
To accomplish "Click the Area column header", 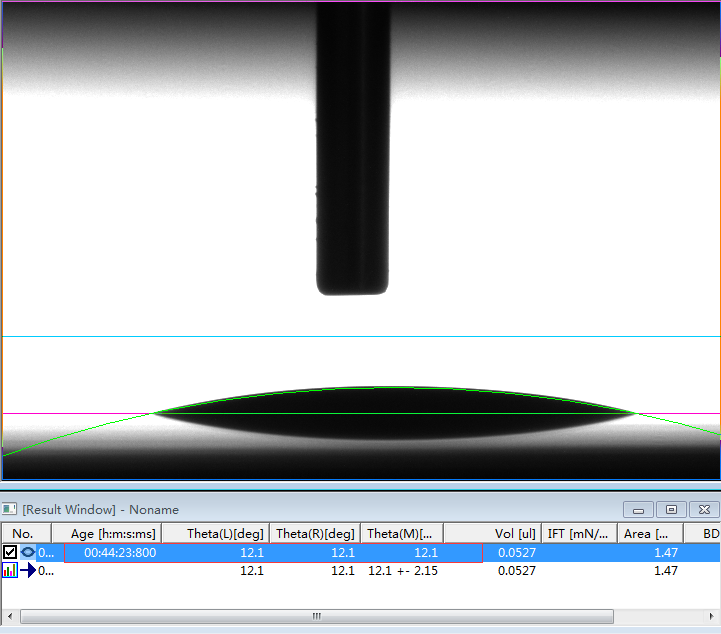I will point(650,534).
